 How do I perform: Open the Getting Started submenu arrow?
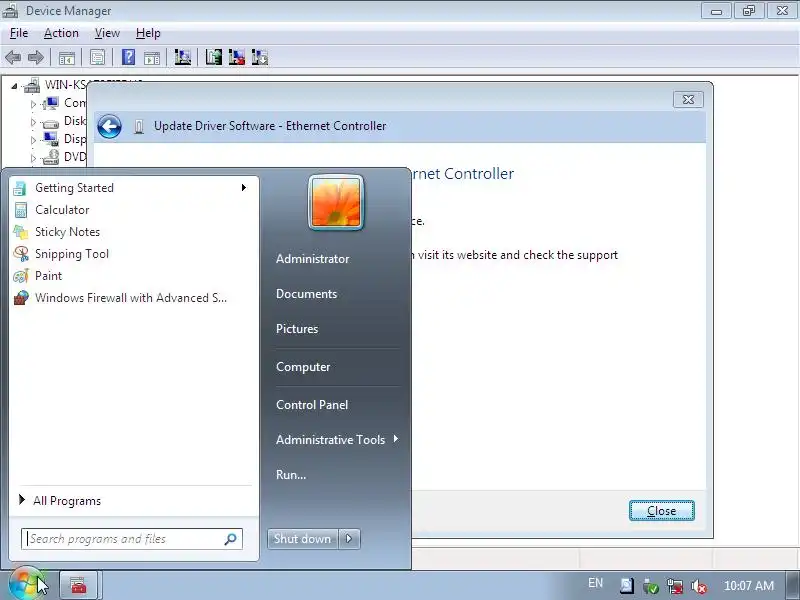point(244,188)
